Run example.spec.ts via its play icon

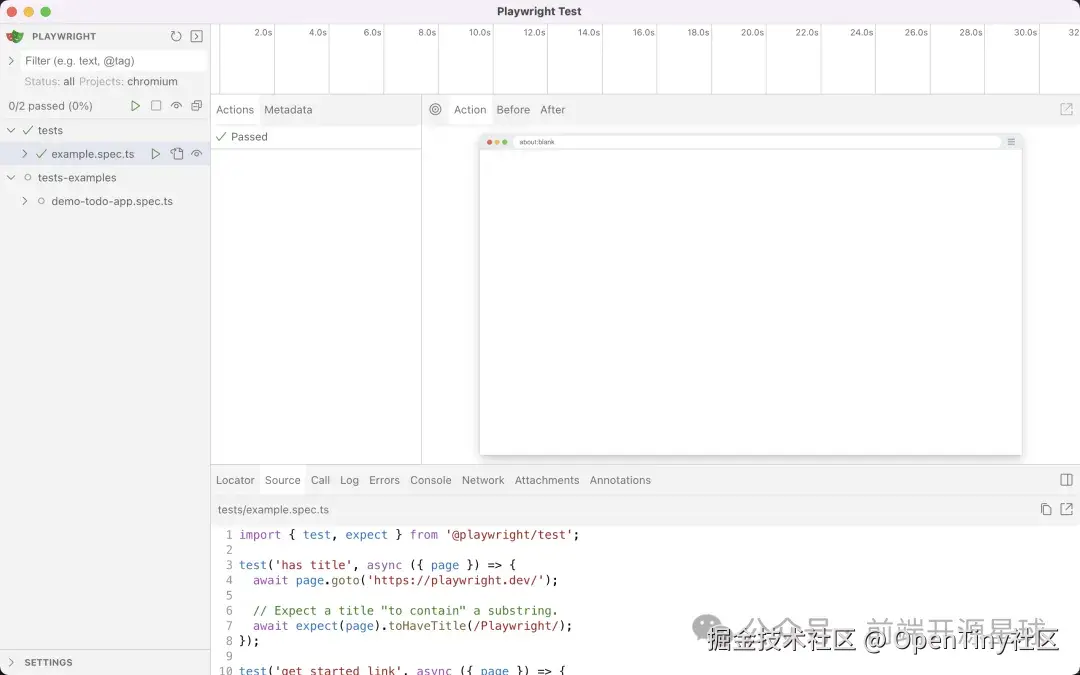(156, 153)
